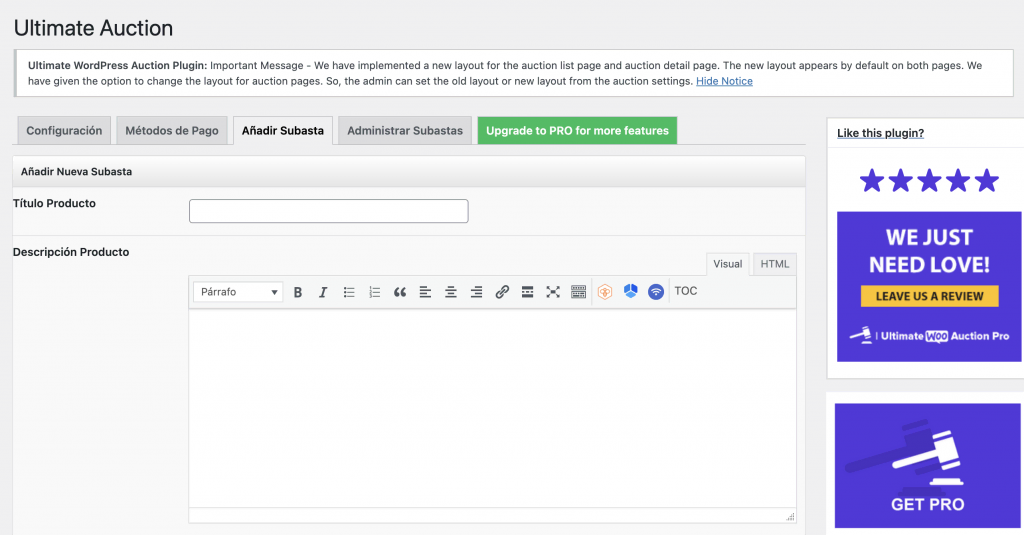The height and width of the screenshot is (535, 1024).
Task: Insert a numbered list
Action: pos(375,292)
